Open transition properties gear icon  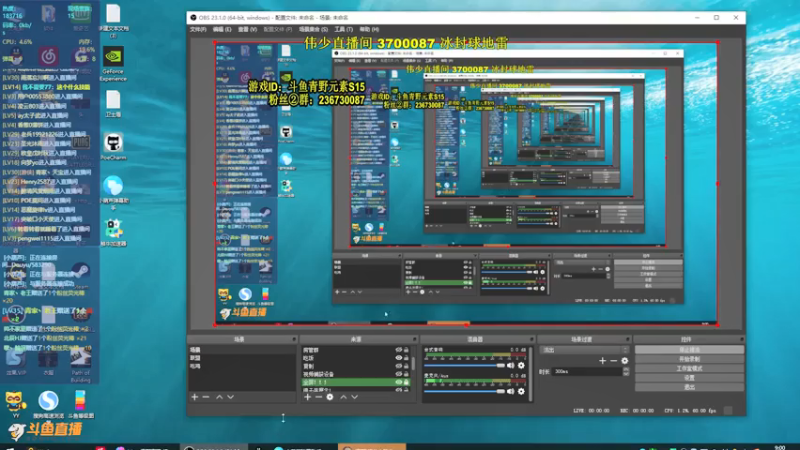pyautogui.click(x=624, y=361)
